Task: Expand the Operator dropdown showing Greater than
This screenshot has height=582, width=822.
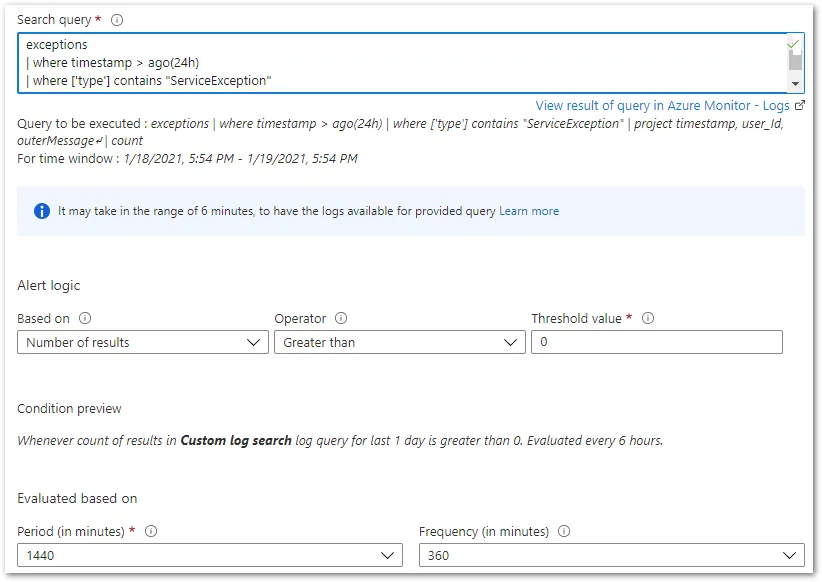Action: click(399, 343)
